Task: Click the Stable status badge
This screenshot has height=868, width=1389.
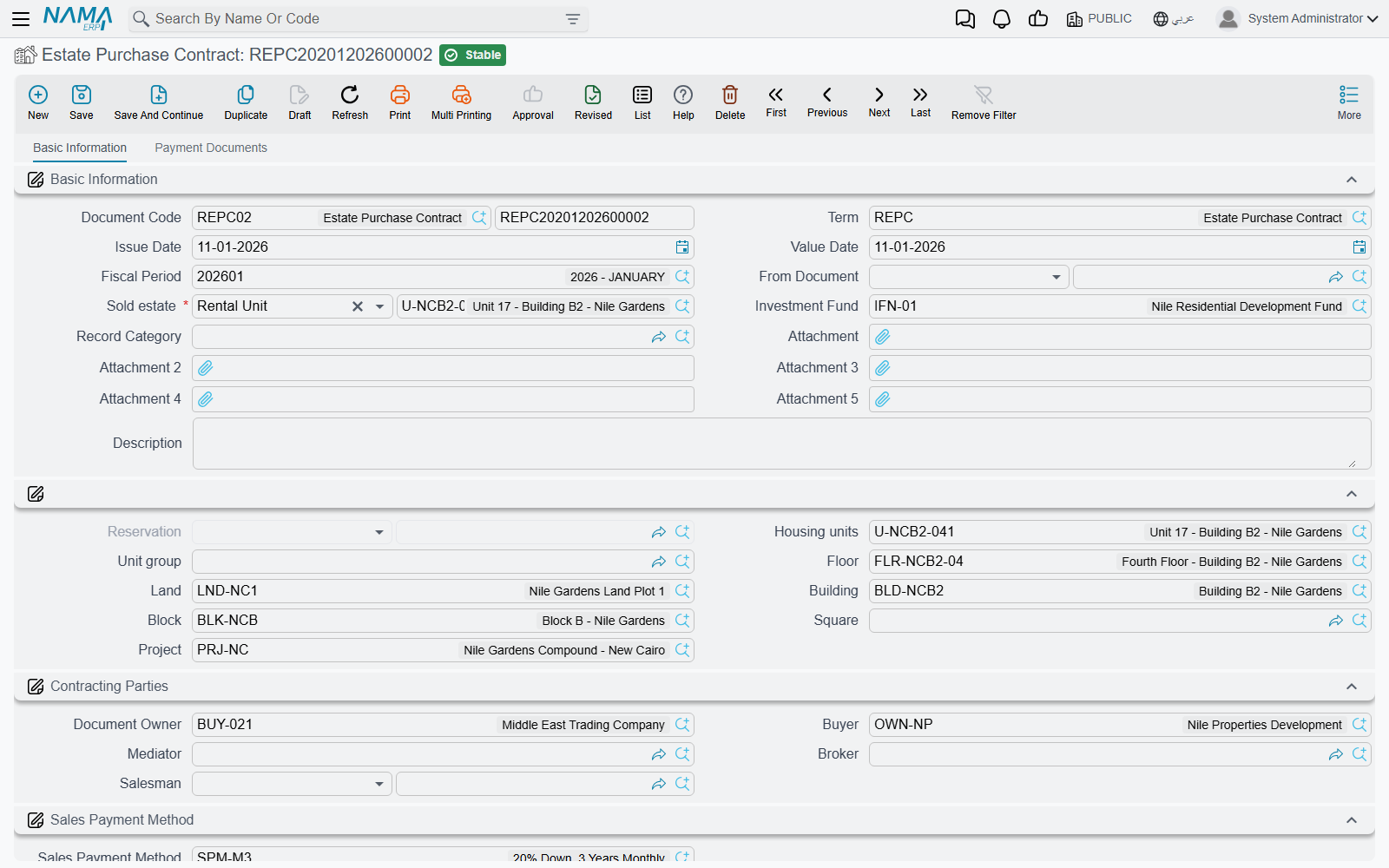Action: point(473,55)
